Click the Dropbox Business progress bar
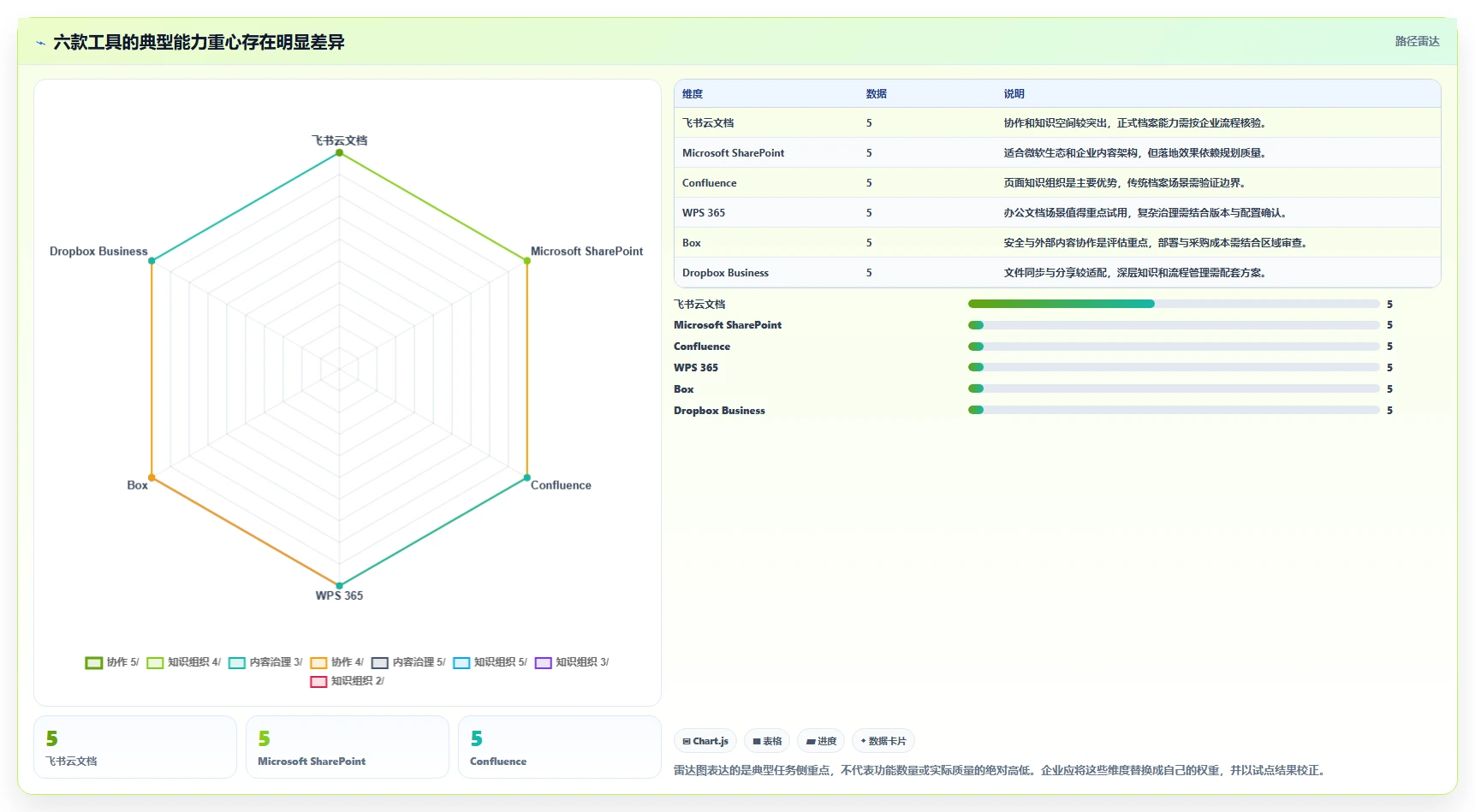Image resolution: width=1475 pixels, height=812 pixels. (x=1174, y=410)
